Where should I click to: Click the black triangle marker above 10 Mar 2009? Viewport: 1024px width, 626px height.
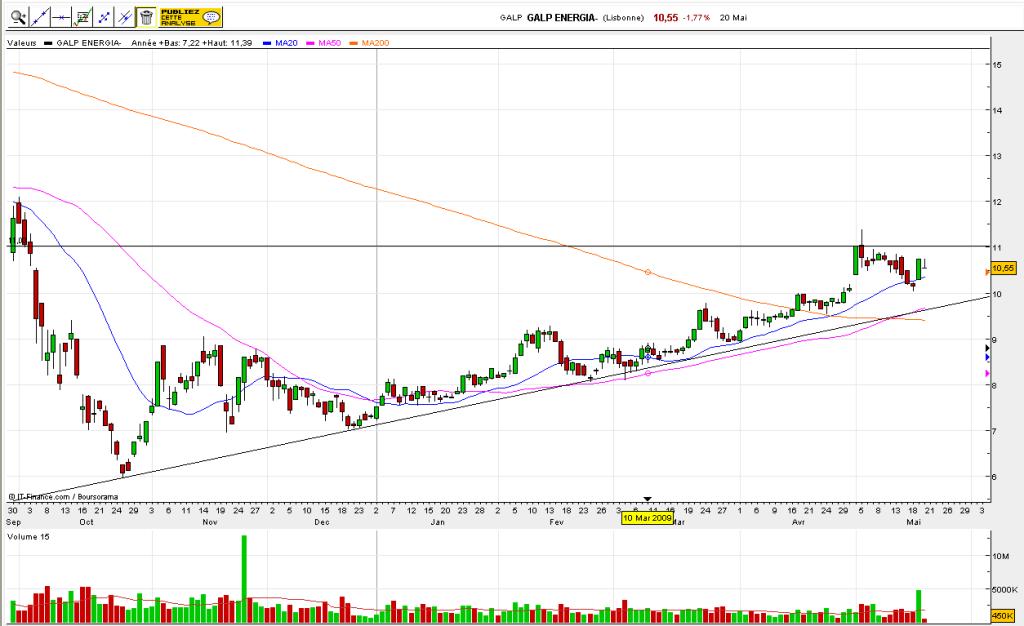(x=647, y=499)
